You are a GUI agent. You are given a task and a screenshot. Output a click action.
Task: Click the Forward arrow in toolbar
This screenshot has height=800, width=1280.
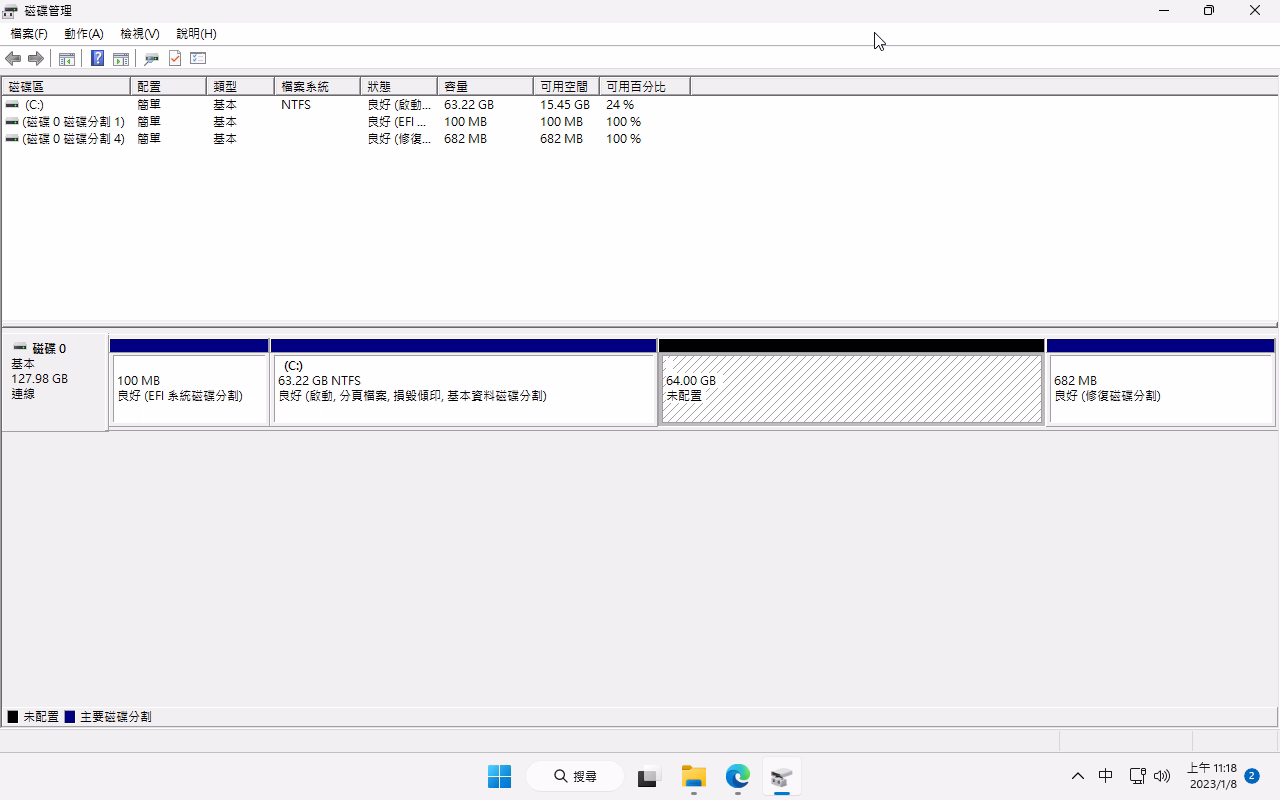pos(35,59)
